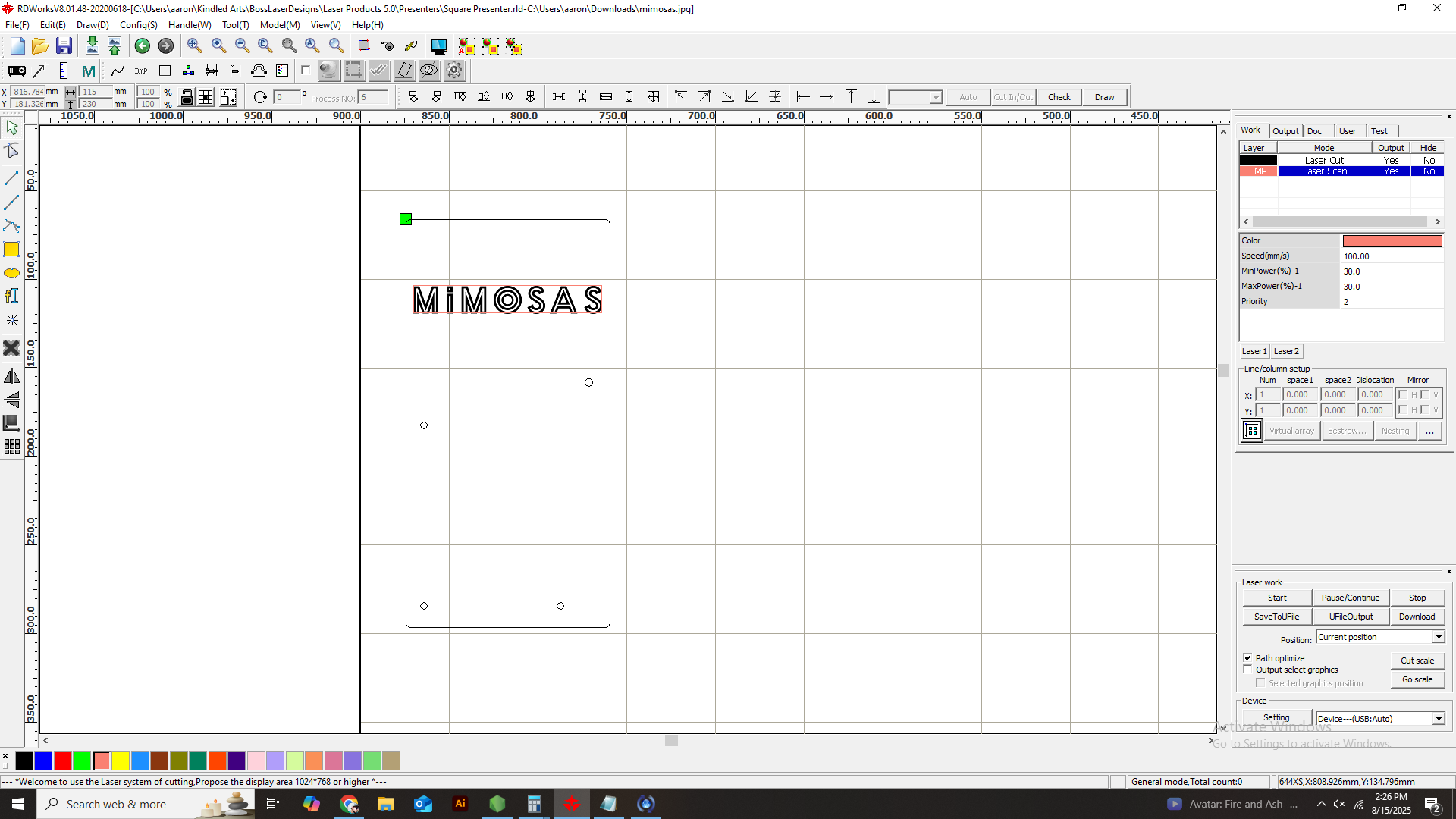The image size is (1456, 819).
Task: Click the SaveToUFile button
Action: point(1277,617)
